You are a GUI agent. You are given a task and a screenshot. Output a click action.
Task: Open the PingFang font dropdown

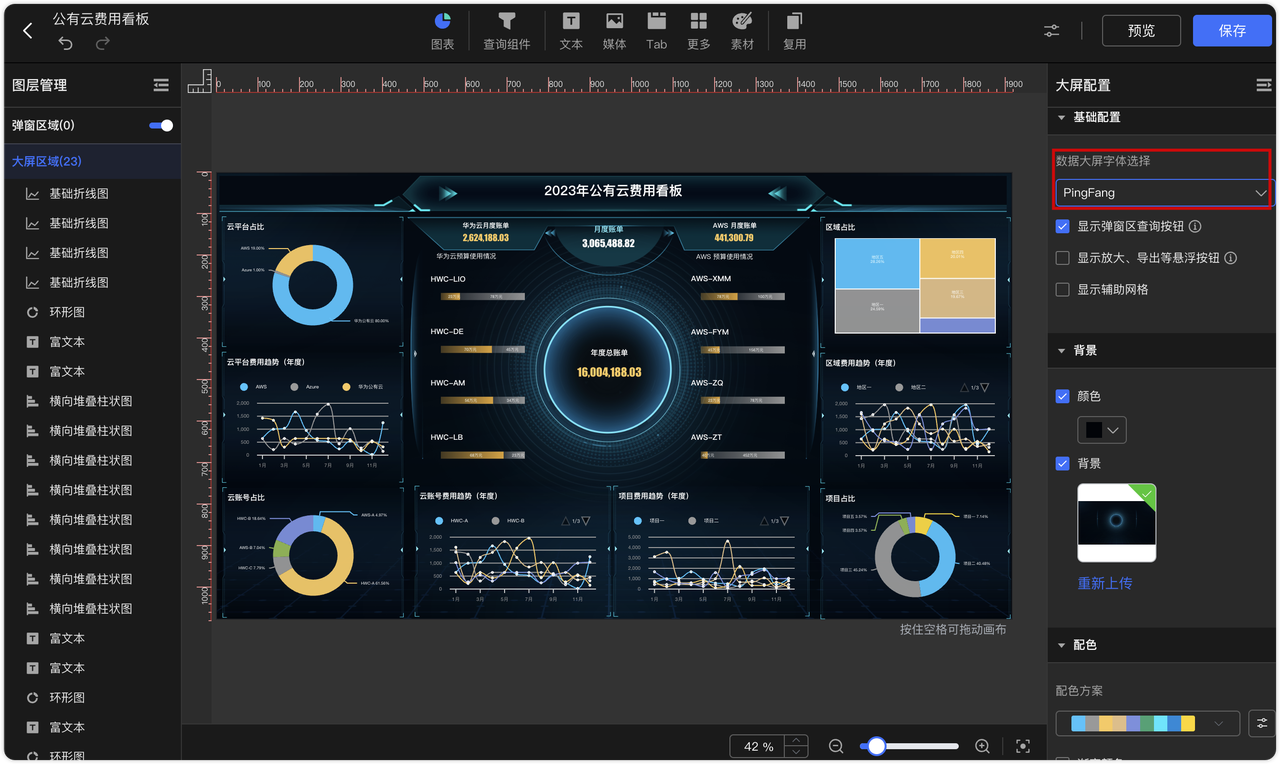tap(1162, 192)
